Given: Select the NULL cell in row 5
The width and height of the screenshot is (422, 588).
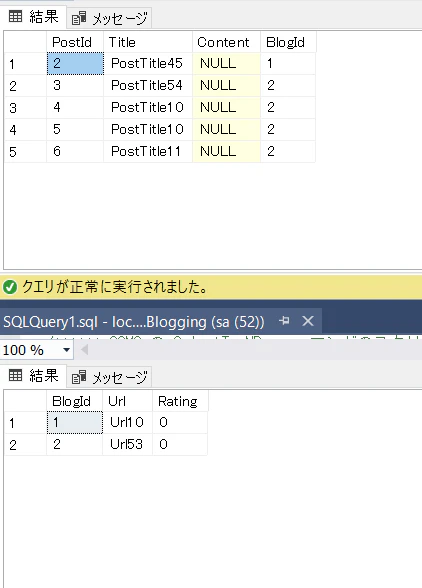Looking at the screenshot, I should (x=227, y=152).
